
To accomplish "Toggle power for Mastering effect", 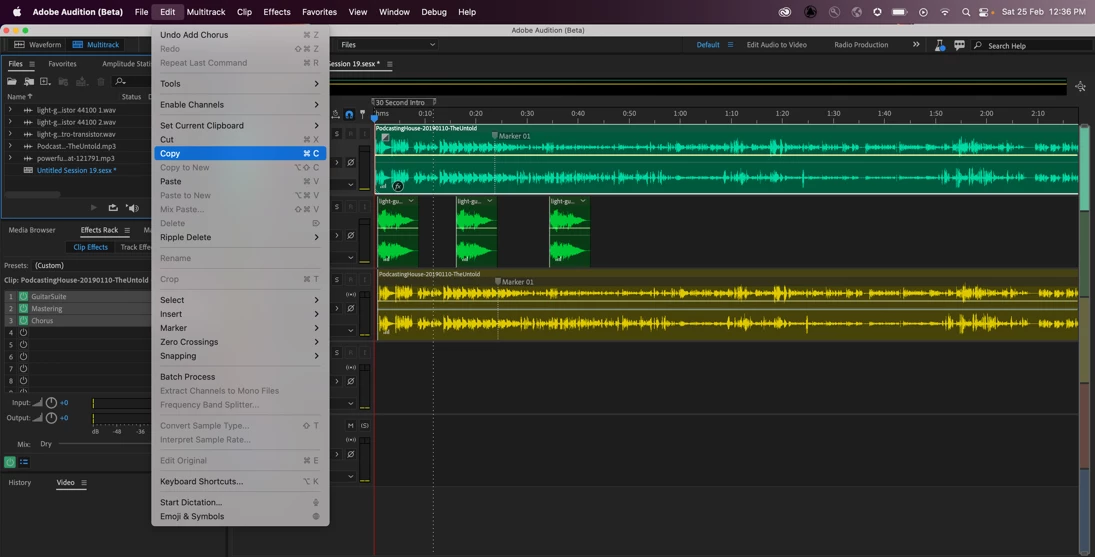I will click(23, 309).
